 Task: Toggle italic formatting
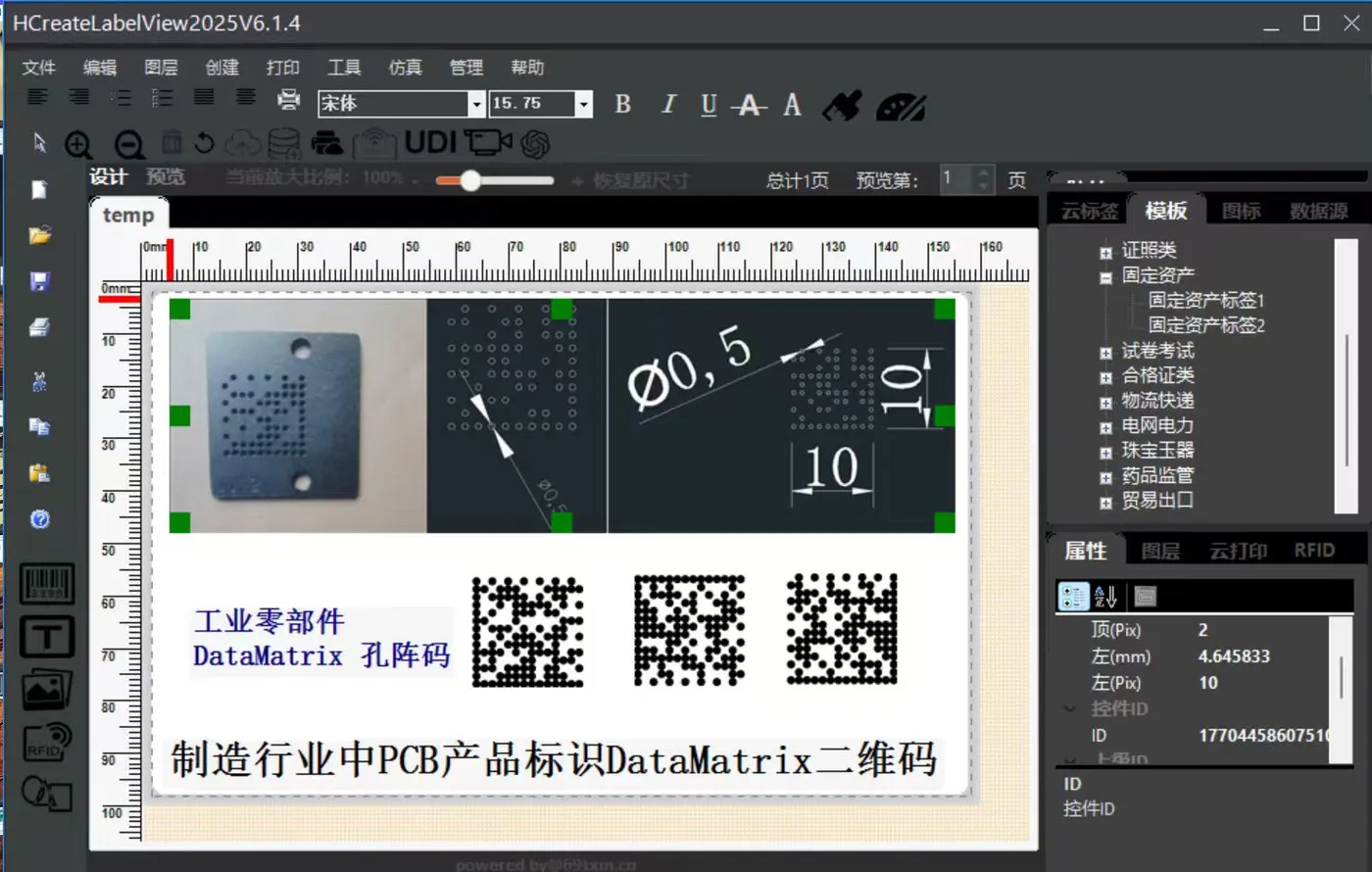668,104
